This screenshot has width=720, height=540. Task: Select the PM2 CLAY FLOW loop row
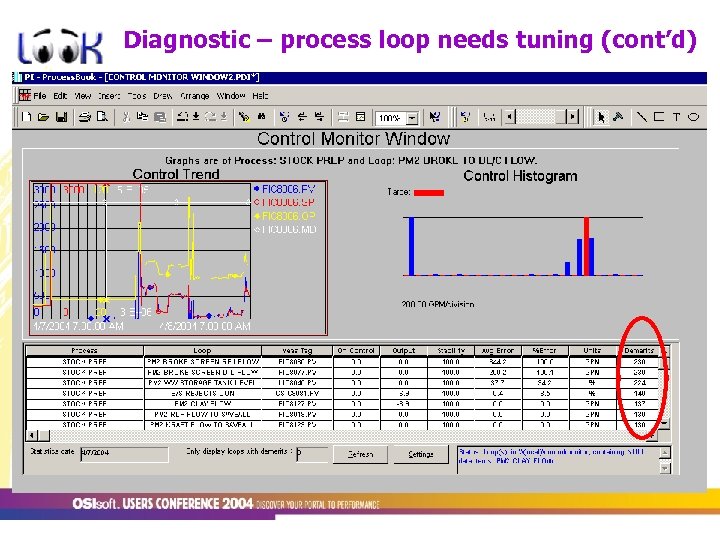(x=343, y=404)
